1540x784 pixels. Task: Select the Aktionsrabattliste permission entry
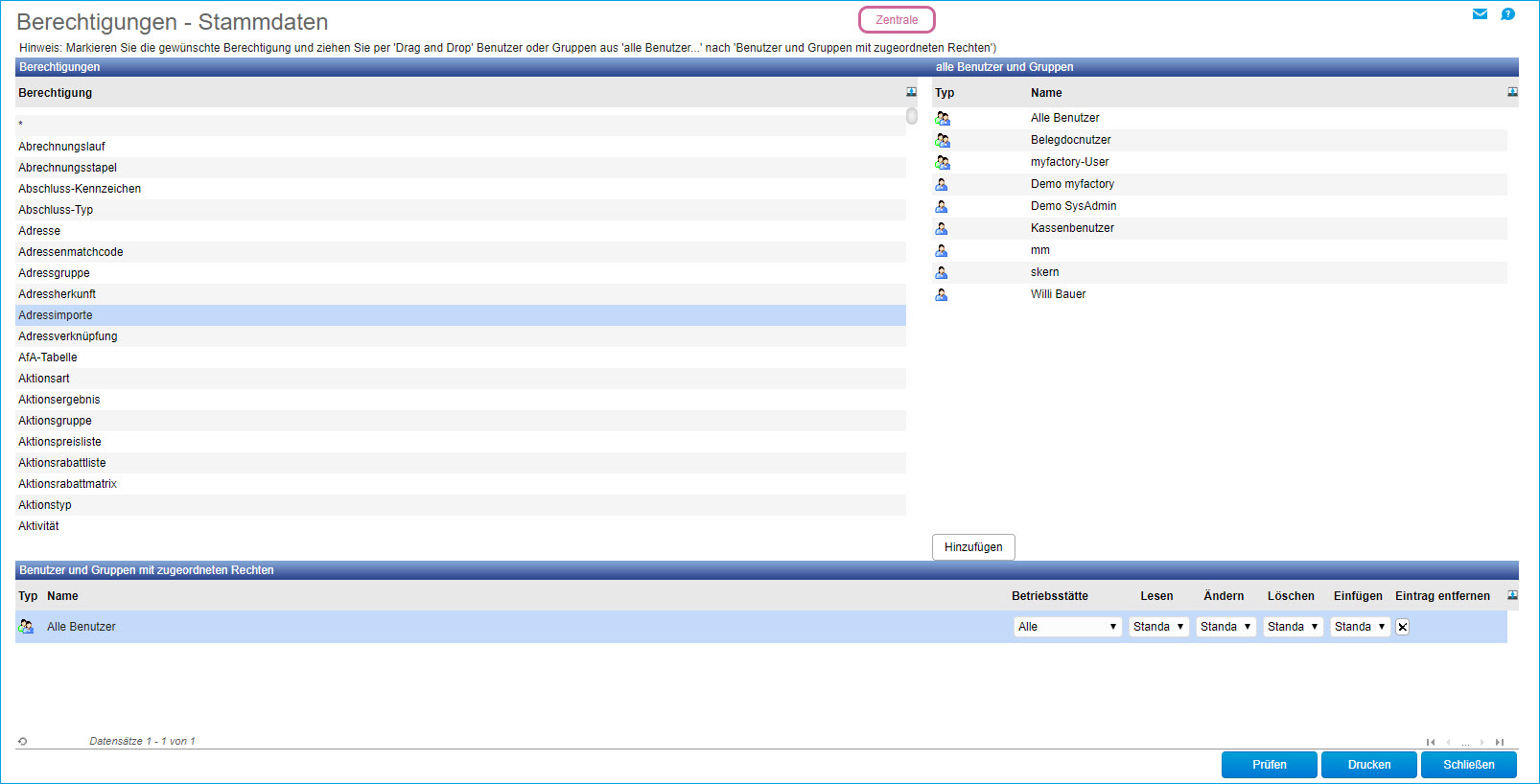click(x=62, y=463)
